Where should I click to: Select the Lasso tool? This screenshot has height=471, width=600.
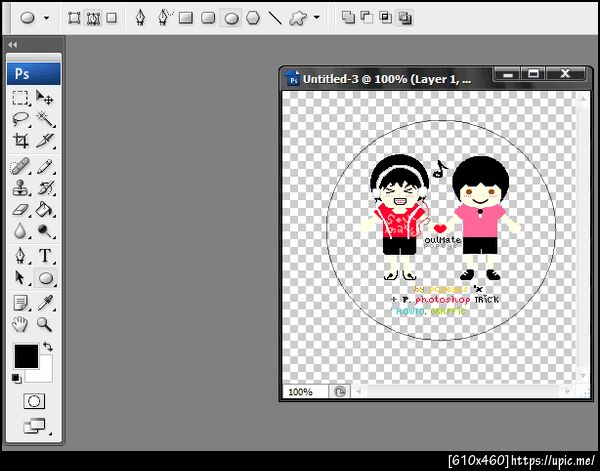(x=20, y=119)
